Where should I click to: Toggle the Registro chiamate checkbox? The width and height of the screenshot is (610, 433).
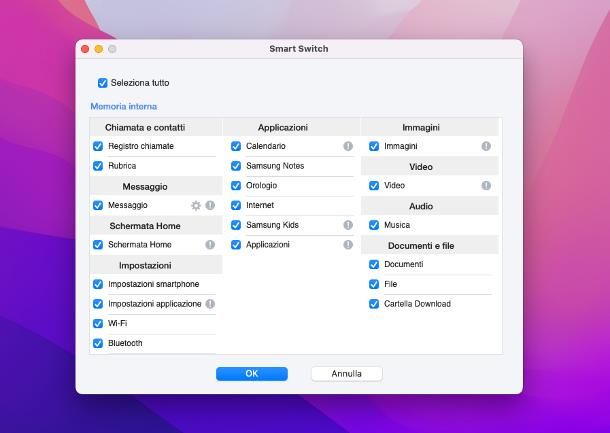pos(98,146)
